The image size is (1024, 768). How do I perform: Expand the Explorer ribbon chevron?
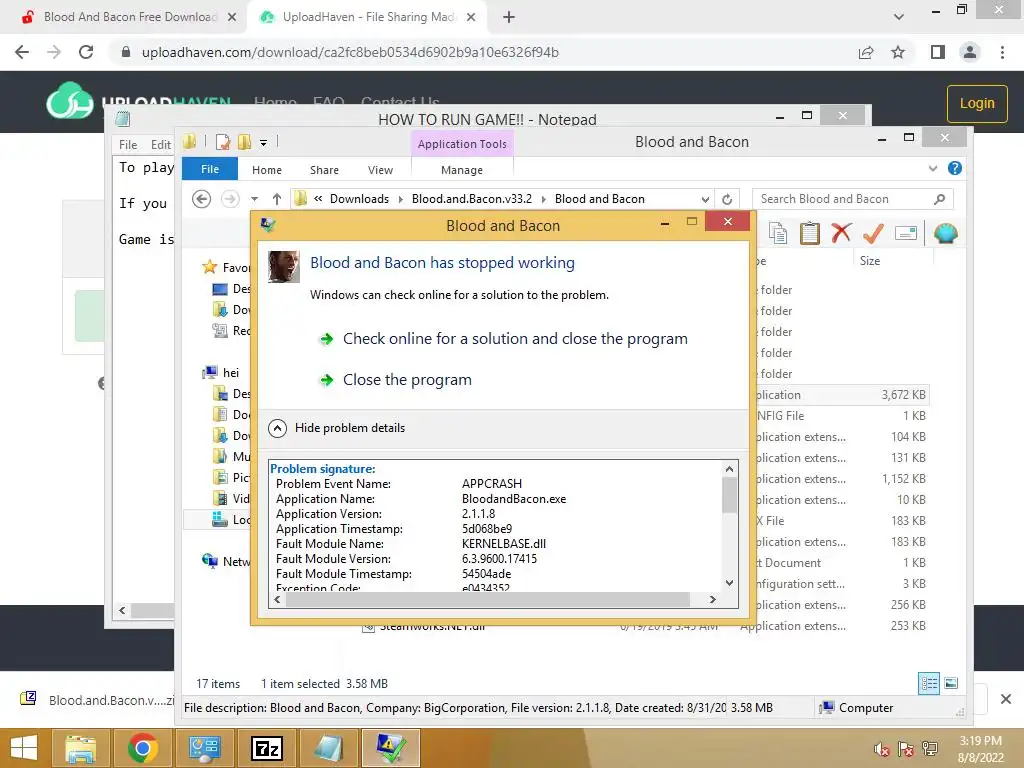click(x=933, y=168)
